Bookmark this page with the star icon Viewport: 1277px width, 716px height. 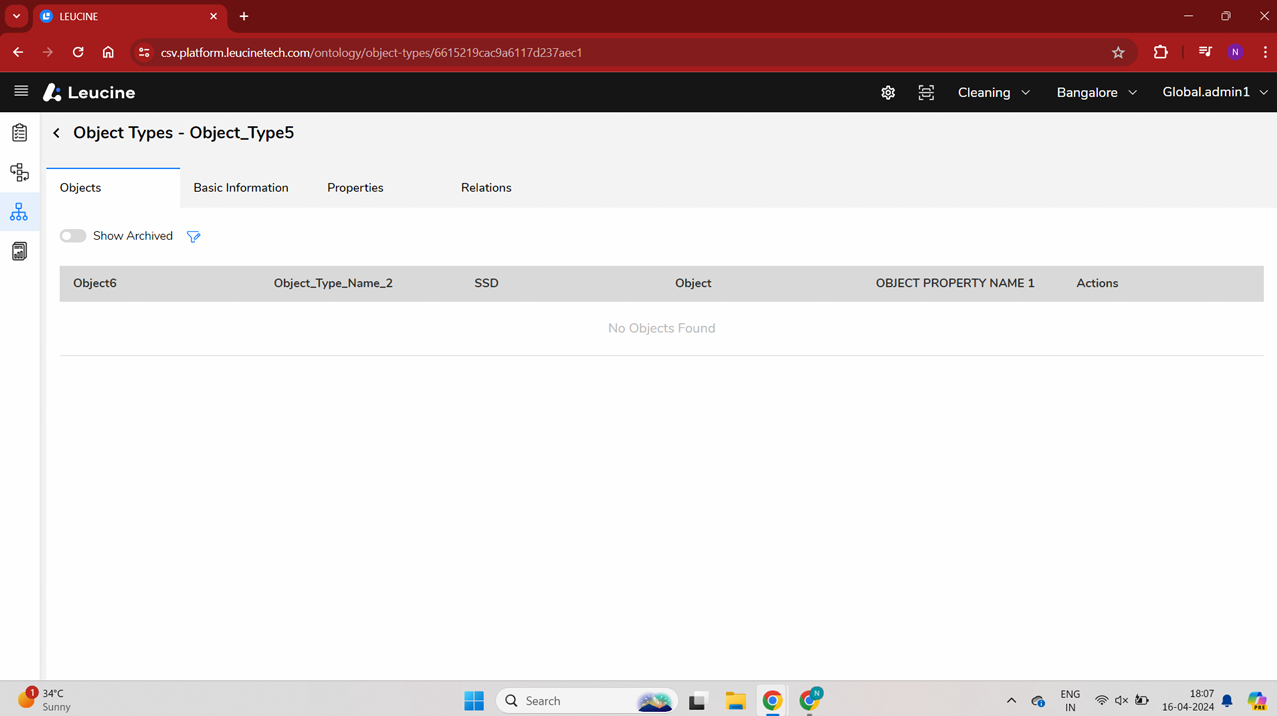pos(1118,52)
